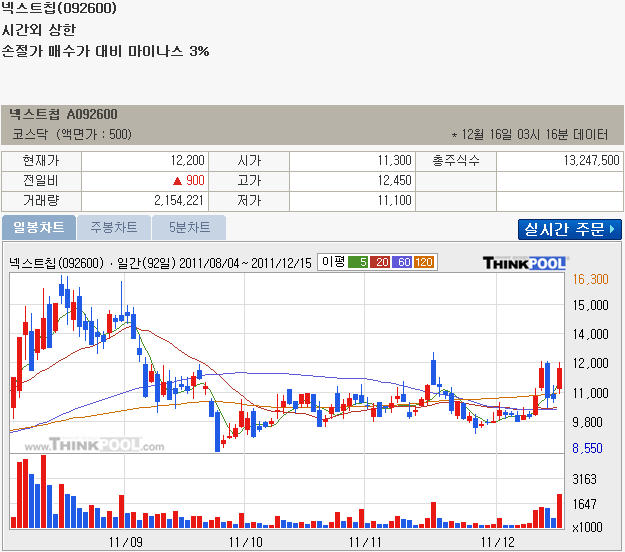Screen dimensions: 625x552
Task: Click the 고가 value 12,450
Action: click(x=394, y=181)
